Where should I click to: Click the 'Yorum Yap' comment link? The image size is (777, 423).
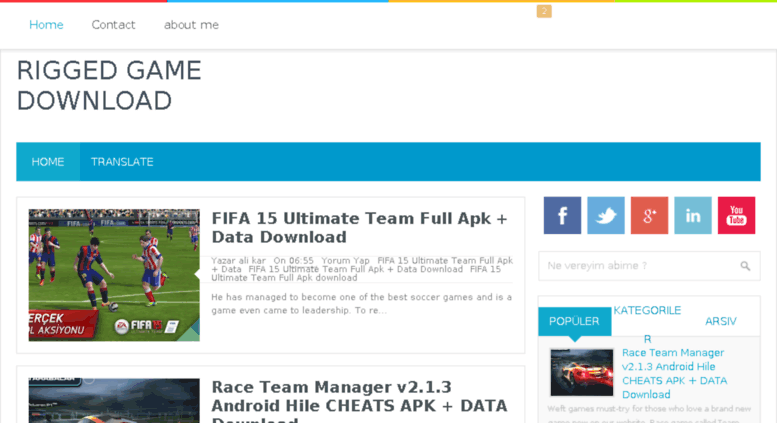click(x=345, y=261)
